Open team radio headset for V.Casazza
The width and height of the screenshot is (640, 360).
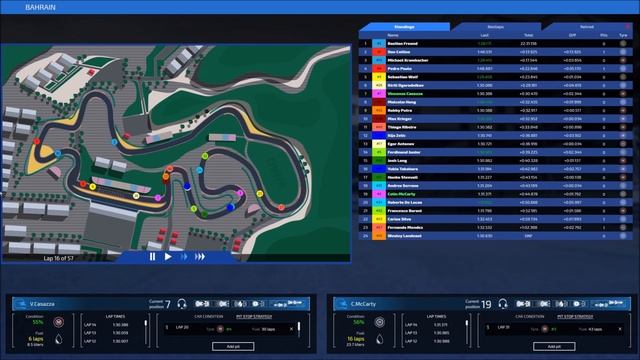pos(182,304)
